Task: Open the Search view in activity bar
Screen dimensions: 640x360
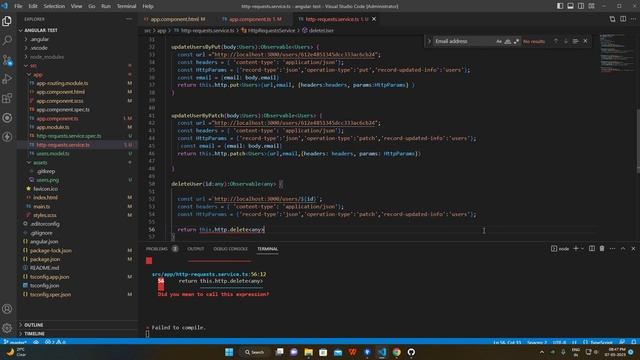Action: tap(7, 40)
